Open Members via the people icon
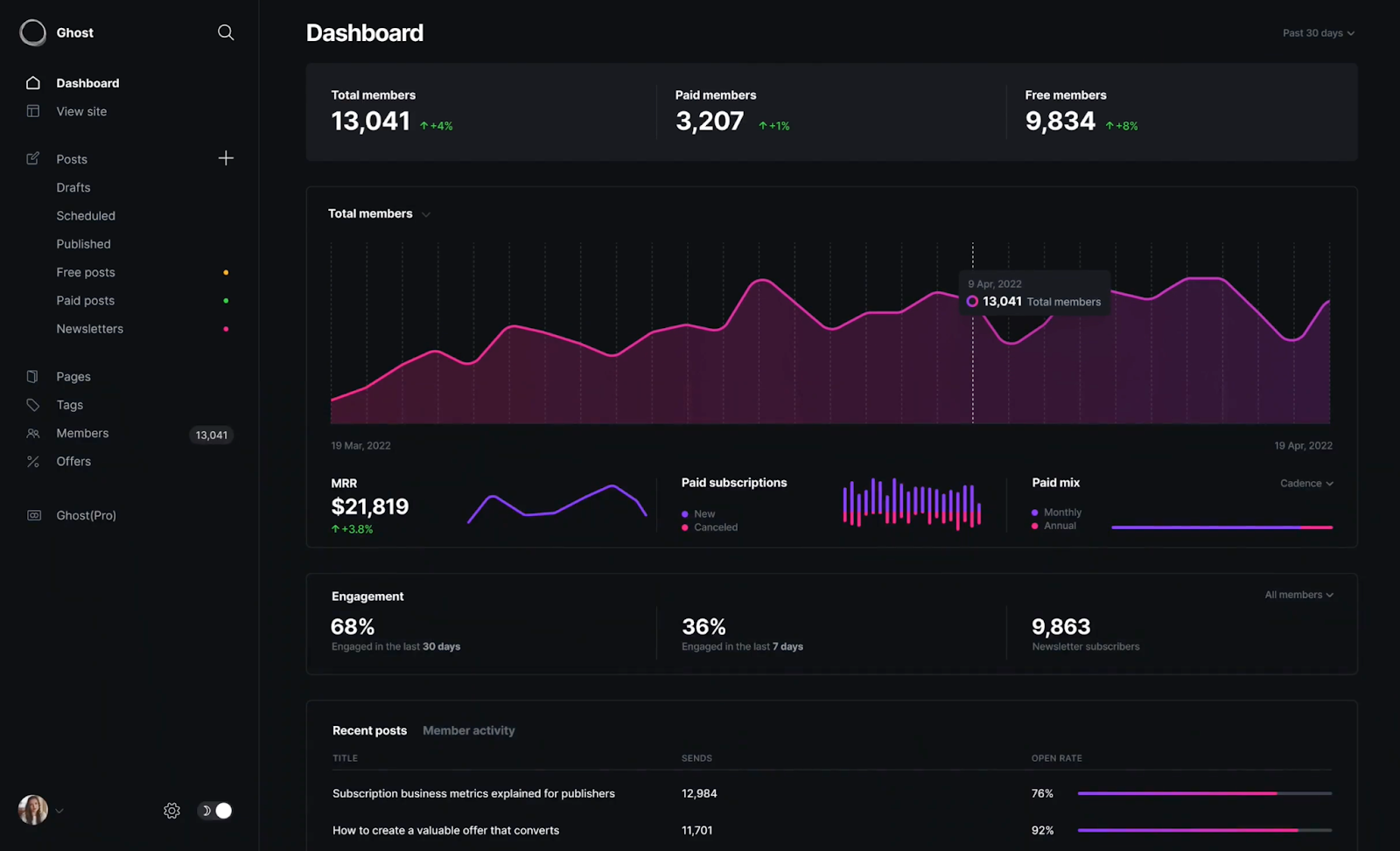Viewport: 1400px width, 851px height. click(32, 433)
